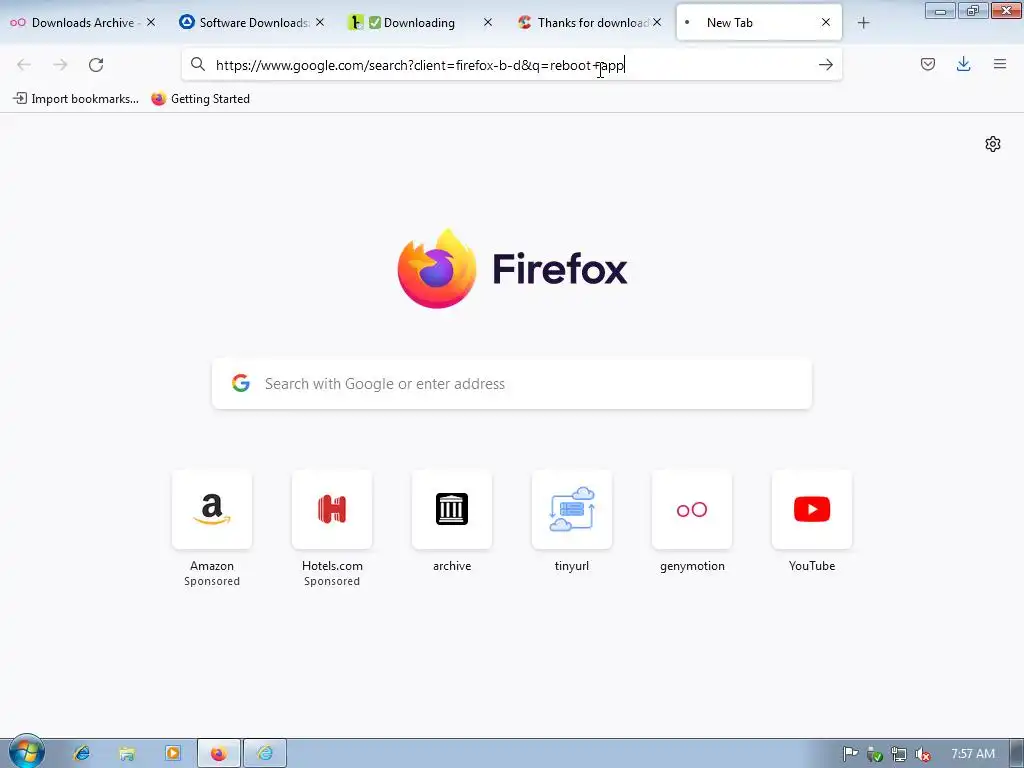
Task: Close the Software Downloads tab
Action: click(x=319, y=22)
